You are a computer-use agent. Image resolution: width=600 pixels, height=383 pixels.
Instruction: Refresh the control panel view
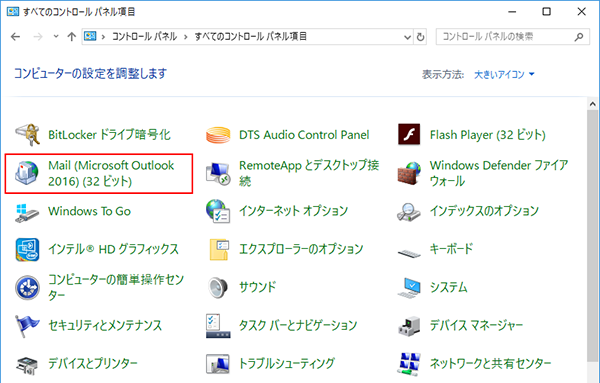point(421,37)
